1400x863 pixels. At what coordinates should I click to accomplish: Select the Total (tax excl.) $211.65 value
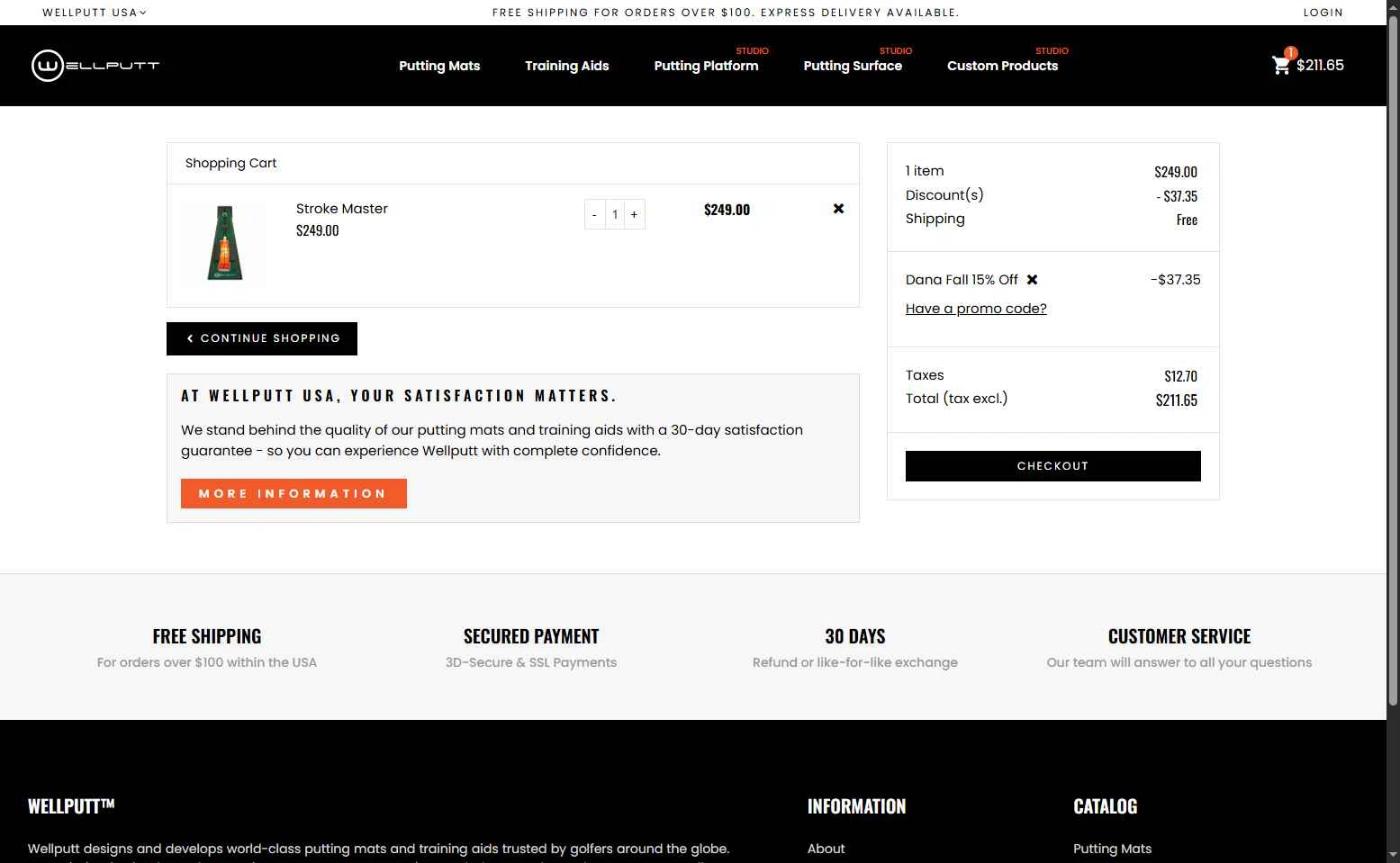coord(1177,400)
